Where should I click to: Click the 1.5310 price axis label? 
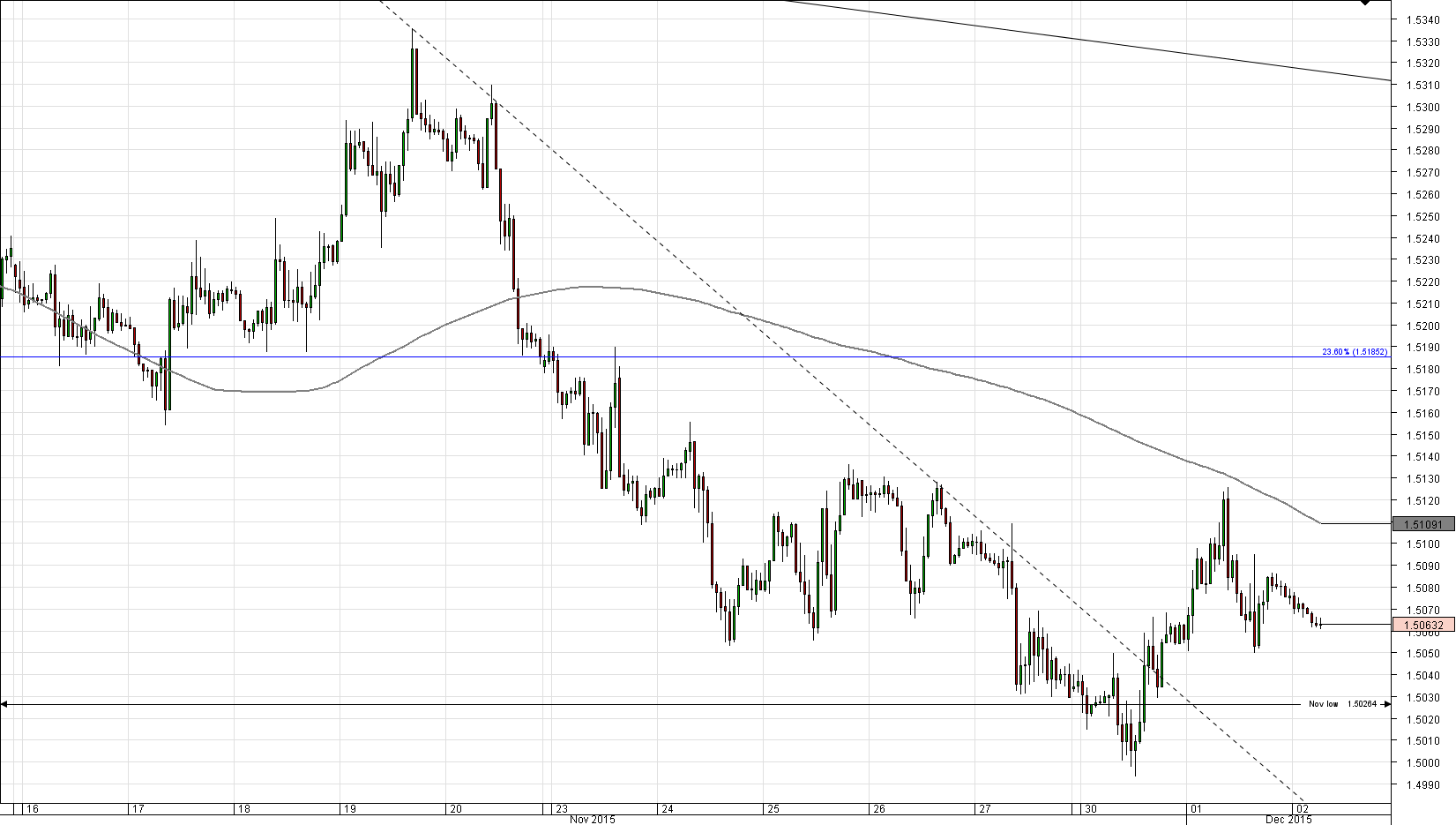(1425, 86)
